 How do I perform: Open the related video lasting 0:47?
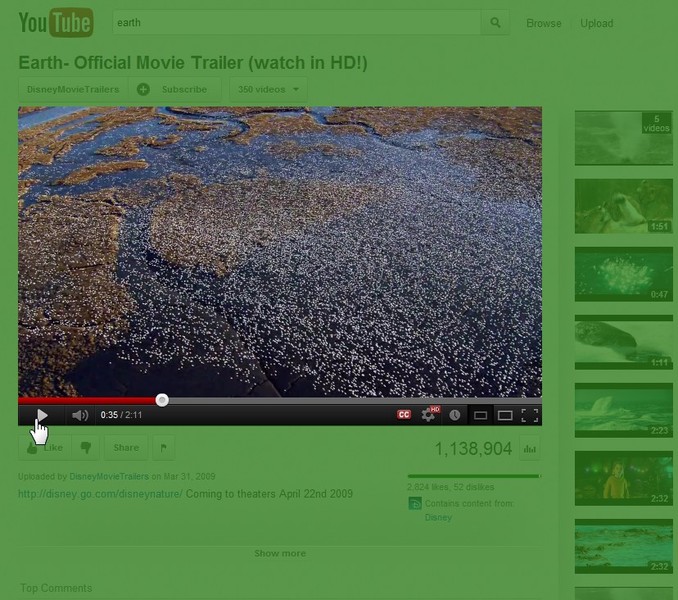pos(624,274)
